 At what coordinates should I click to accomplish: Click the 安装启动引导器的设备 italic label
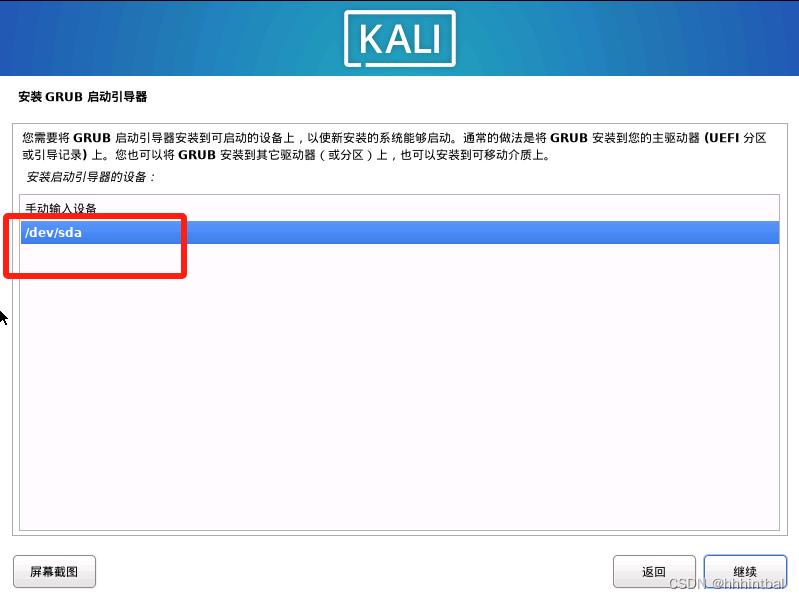click(90, 177)
